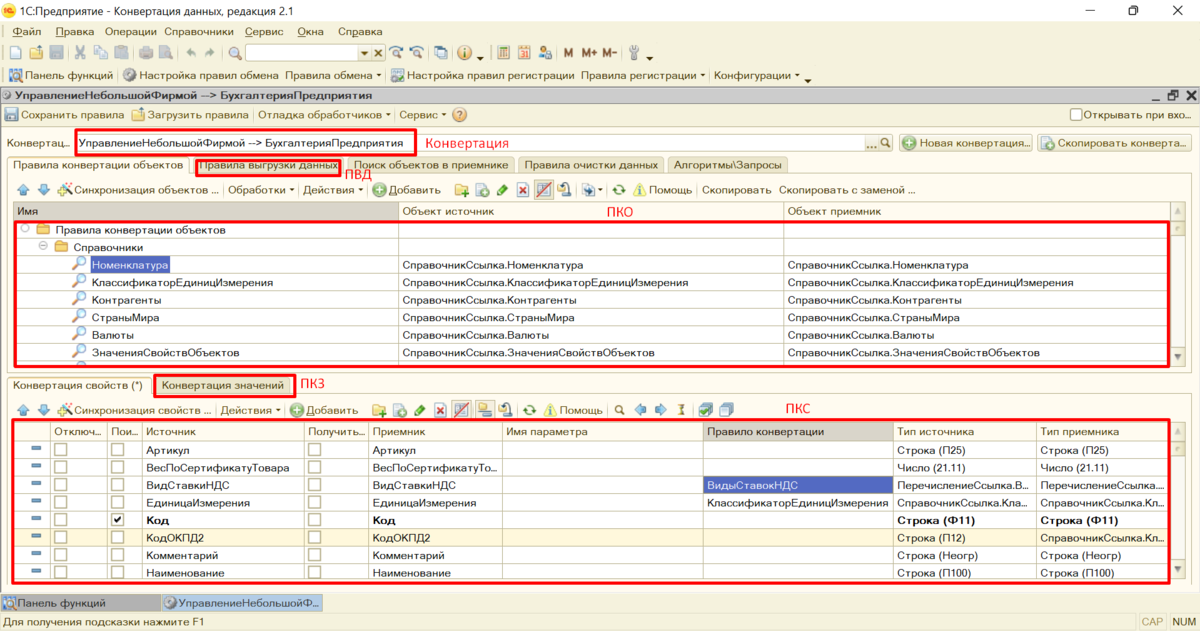Click green refresh icon in properties toolbar
This screenshot has width=1200, height=631.
click(x=530, y=410)
